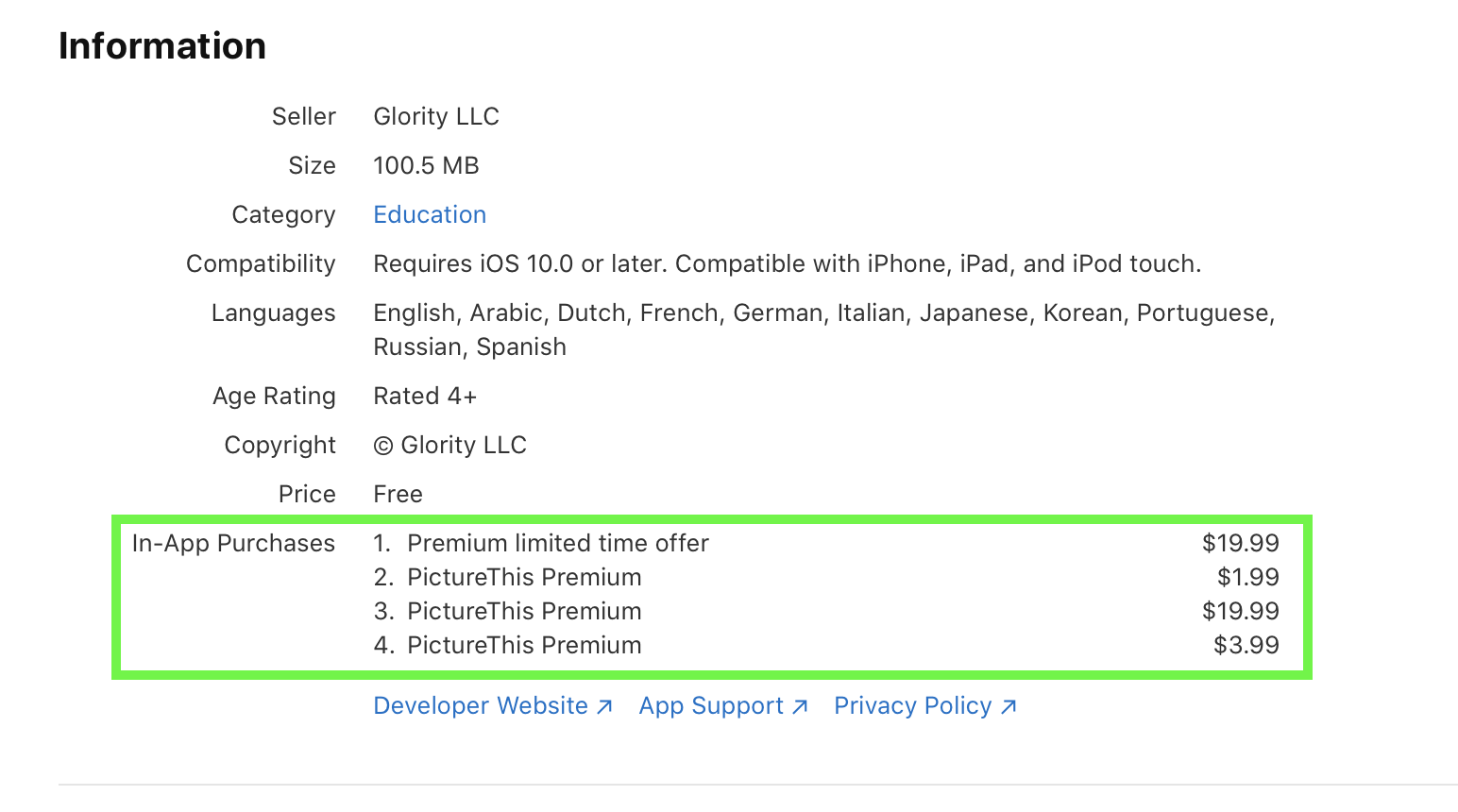Click the arrow icon beside Privacy Policy
Screen dimensions: 1458x812
coord(1009,706)
